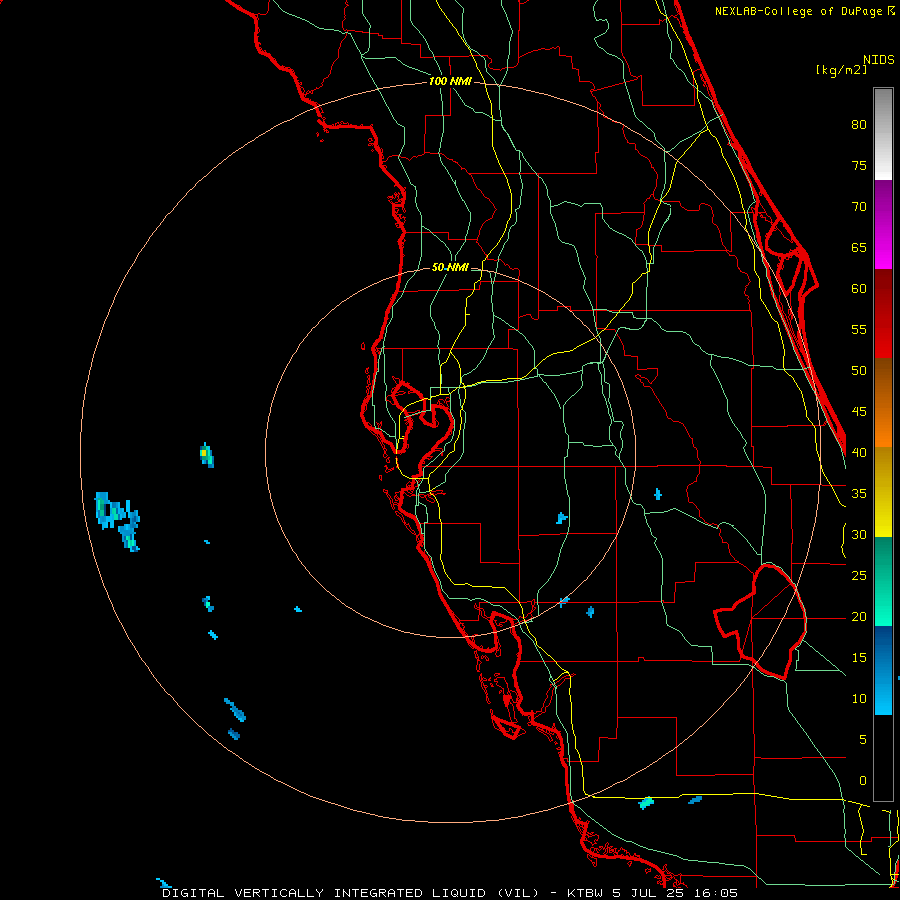Click the small yellow-core echo over the Gulf

point(207,455)
